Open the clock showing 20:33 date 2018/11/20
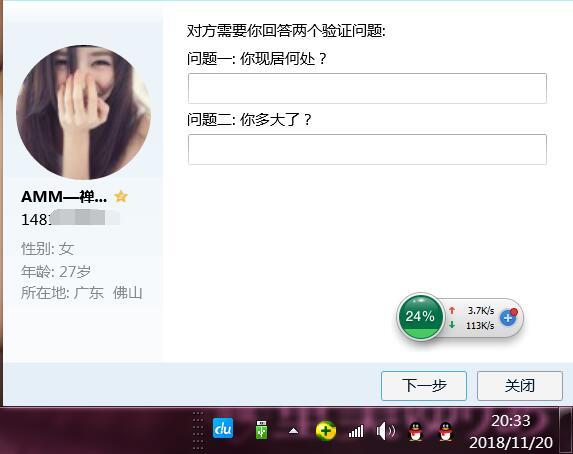Image resolution: width=573 pixels, height=454 pixels. (511, 432)
